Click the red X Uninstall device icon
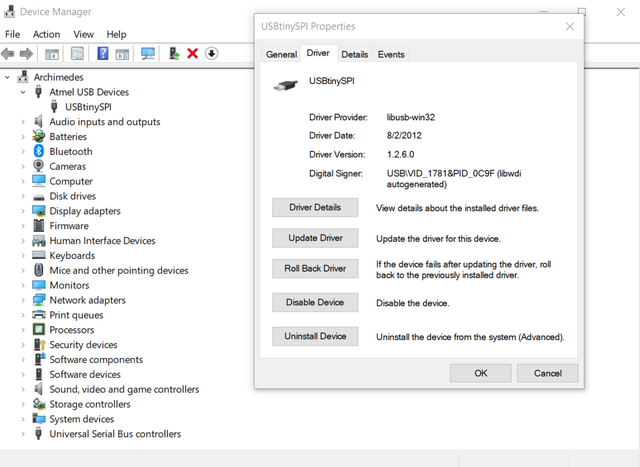This screenshot has height=467, width=640. [x=192, y=53]
